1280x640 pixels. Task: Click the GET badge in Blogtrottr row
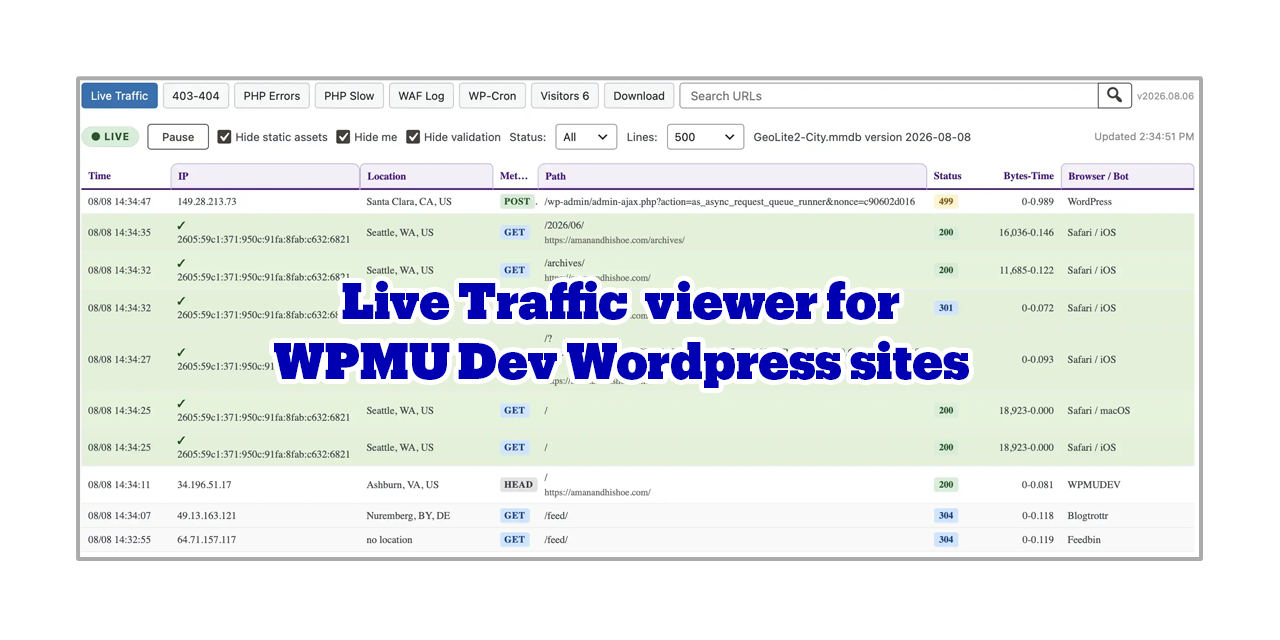pos(515,516)
